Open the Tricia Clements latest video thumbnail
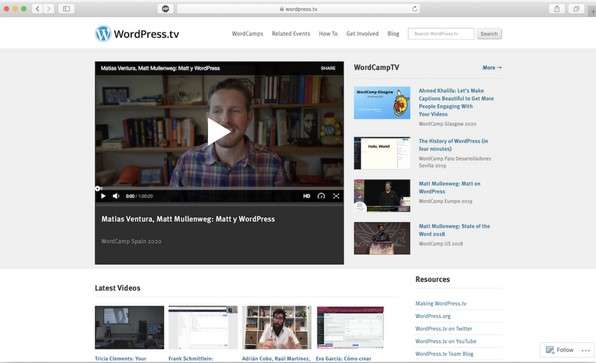The height and width of the screenshot is (363, 596). (129, 327)
